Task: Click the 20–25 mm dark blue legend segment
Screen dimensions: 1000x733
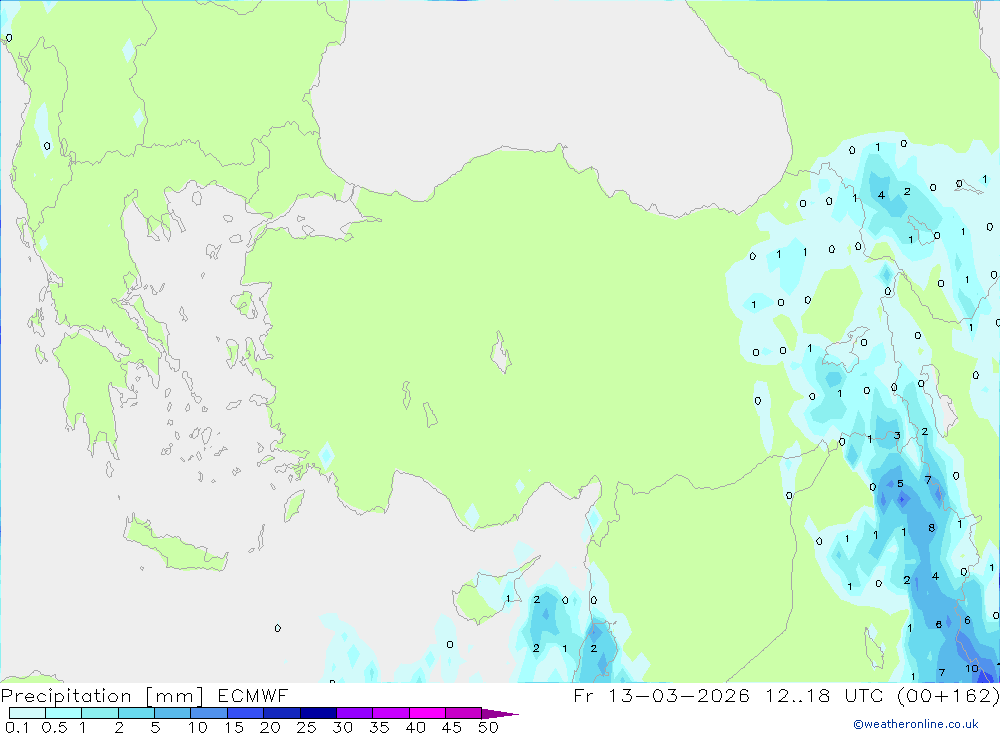Action: click(x=282, y=713)
